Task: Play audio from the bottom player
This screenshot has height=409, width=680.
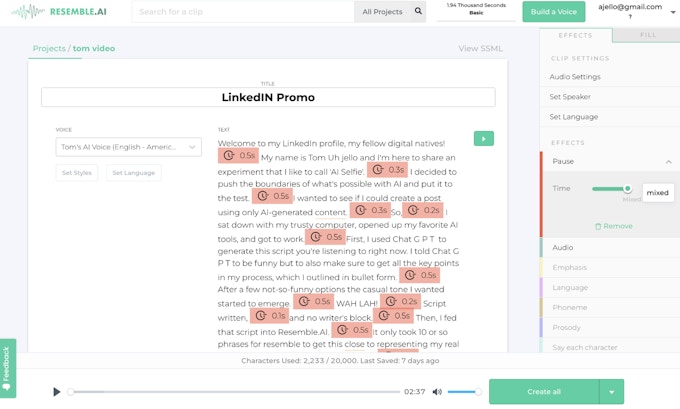Action: pyautogui.click(x=57, y=392)
